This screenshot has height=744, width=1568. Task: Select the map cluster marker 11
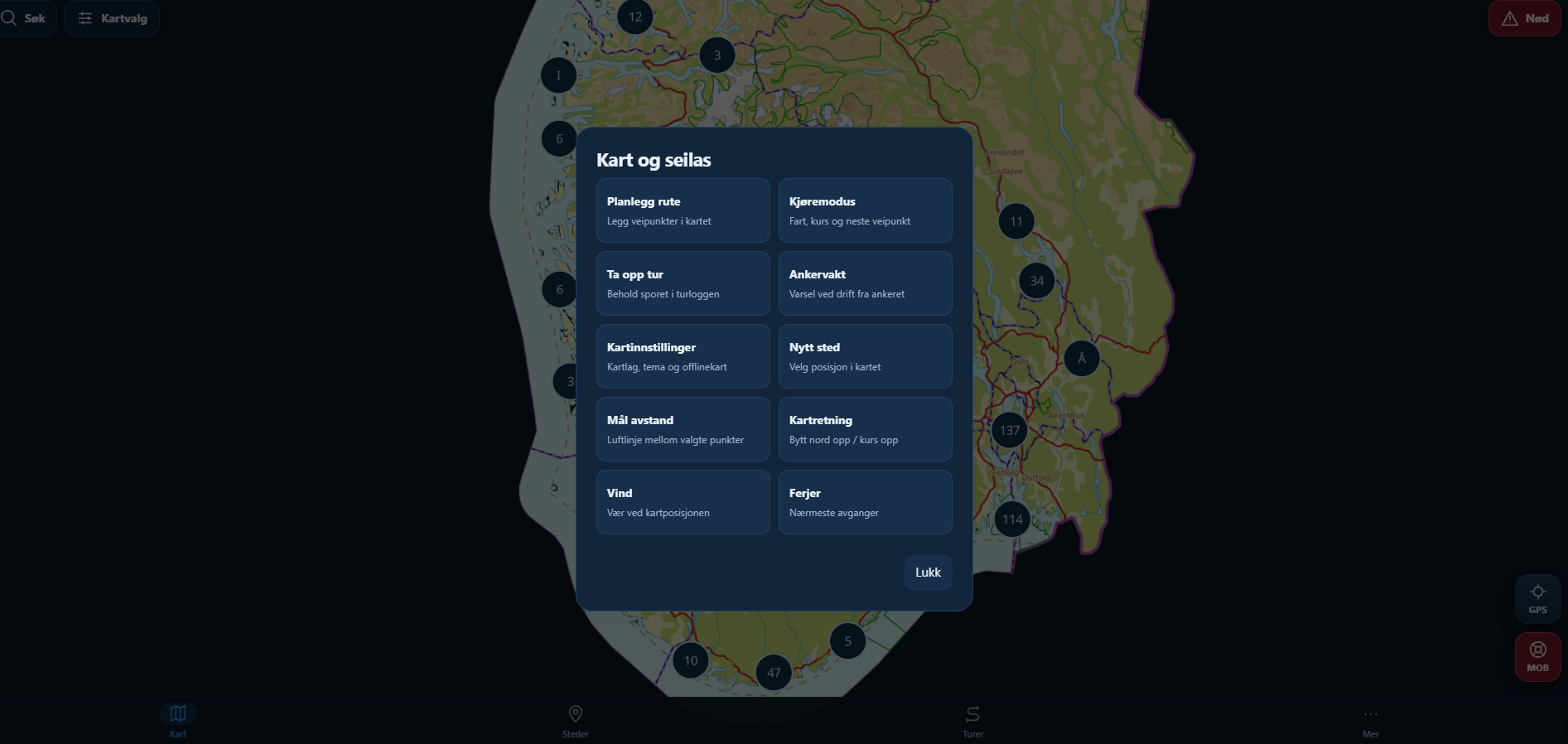(x=1016, y=221)
